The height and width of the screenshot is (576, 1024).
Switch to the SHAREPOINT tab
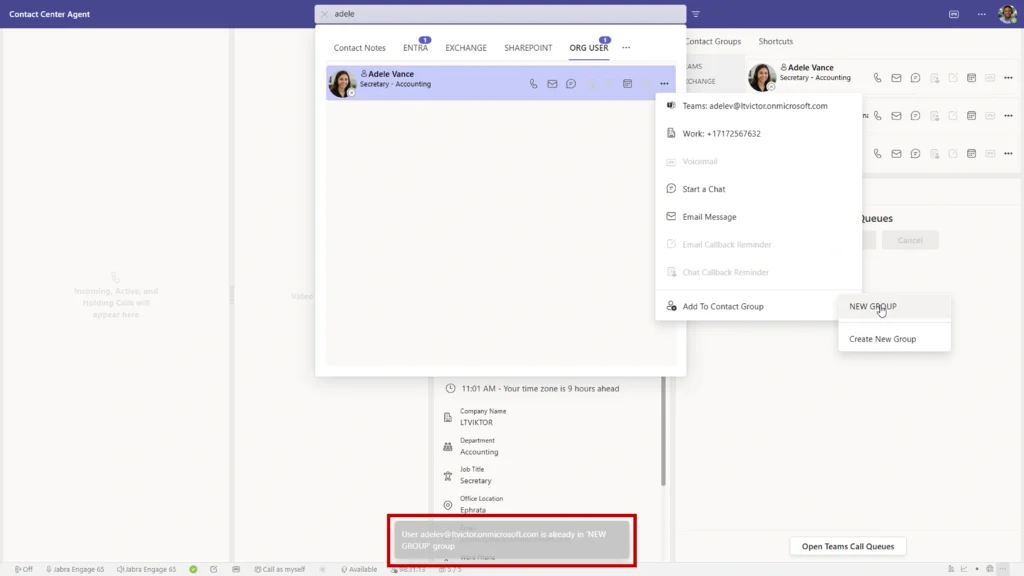(x=528, y=48)
